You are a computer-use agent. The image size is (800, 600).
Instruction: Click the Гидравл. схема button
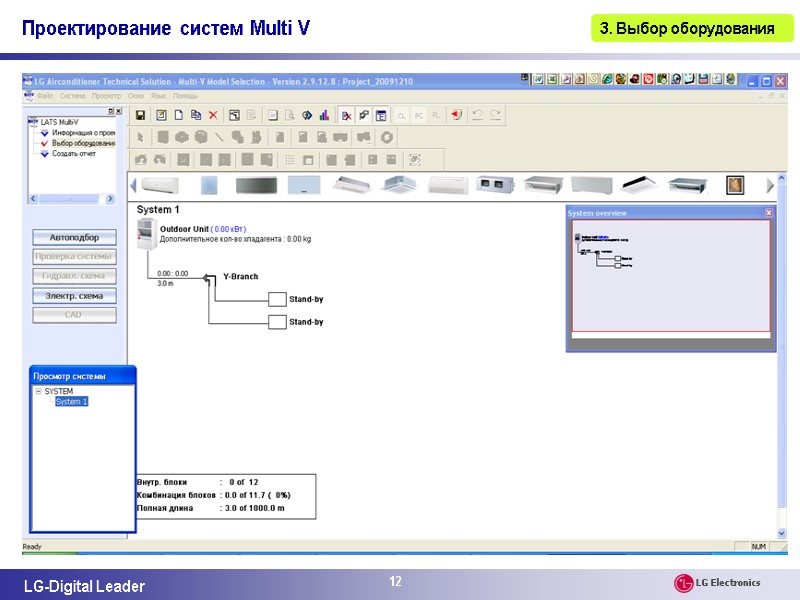pyautogui.click(x=74, y=276)
